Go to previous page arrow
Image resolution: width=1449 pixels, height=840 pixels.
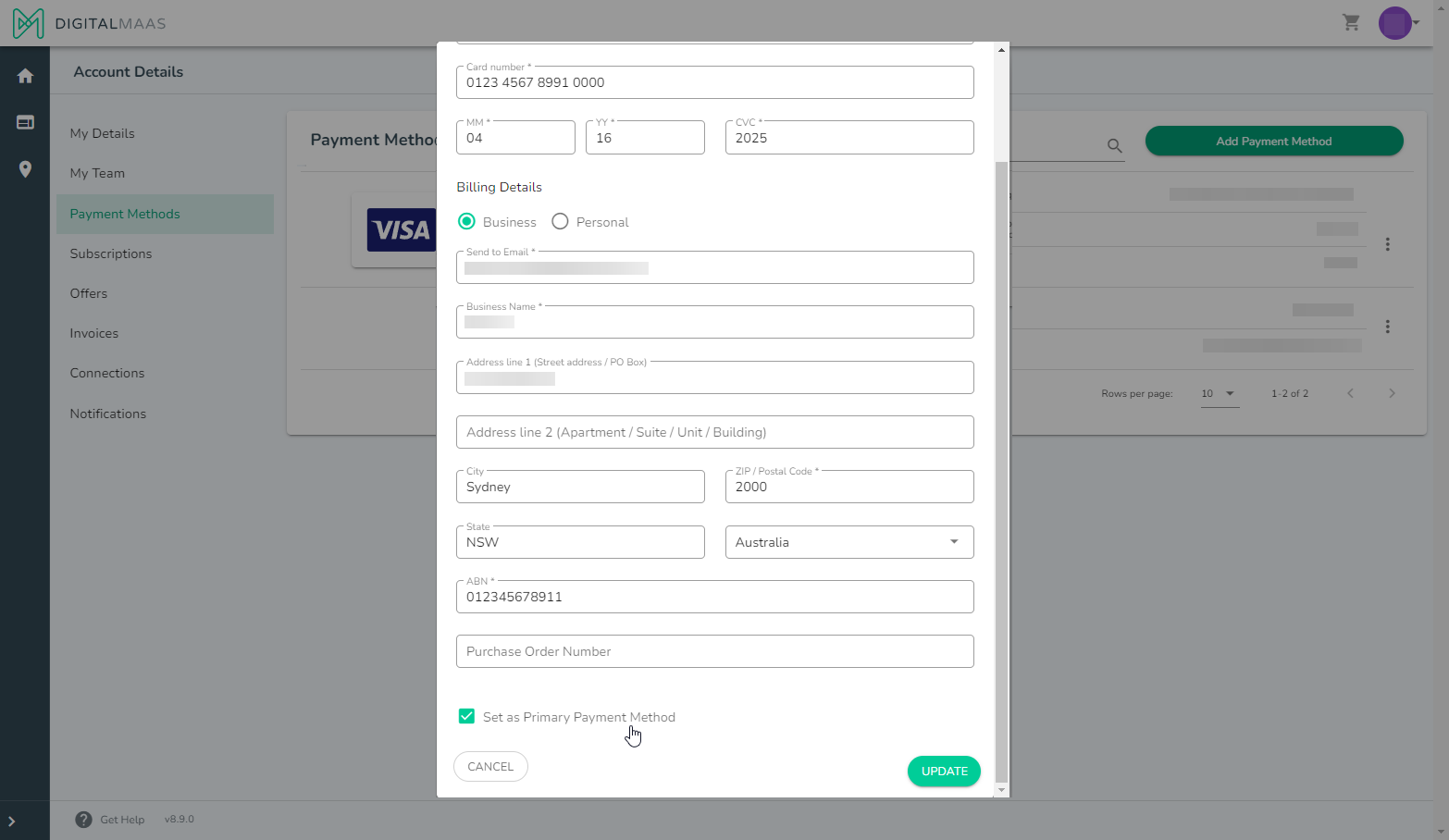[x=1350, y=393]
